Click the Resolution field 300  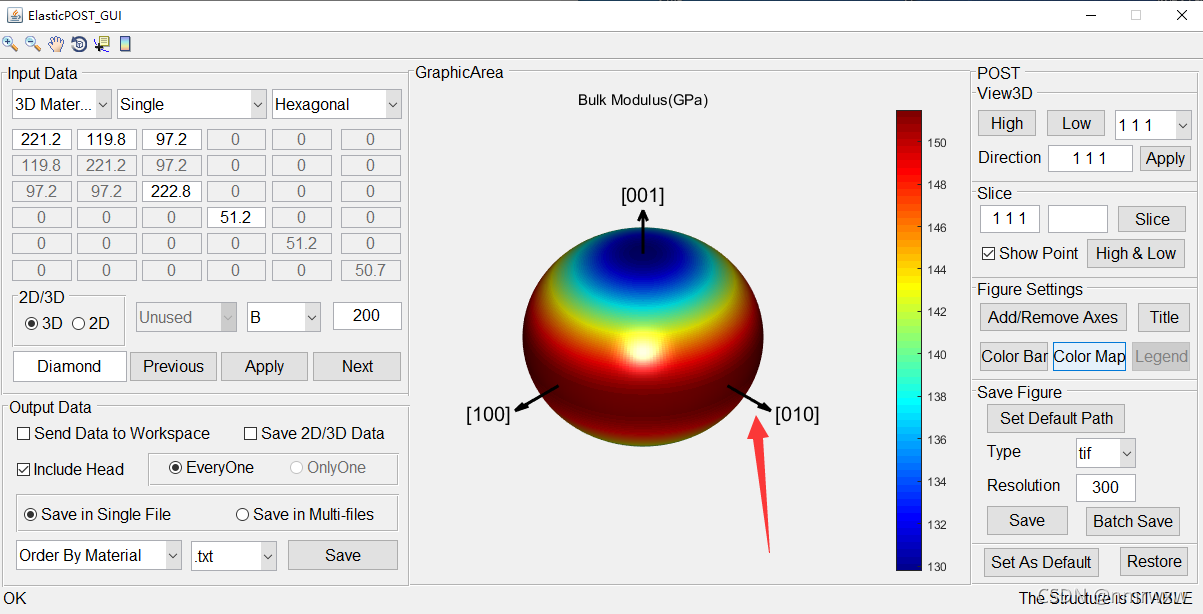1105,488
